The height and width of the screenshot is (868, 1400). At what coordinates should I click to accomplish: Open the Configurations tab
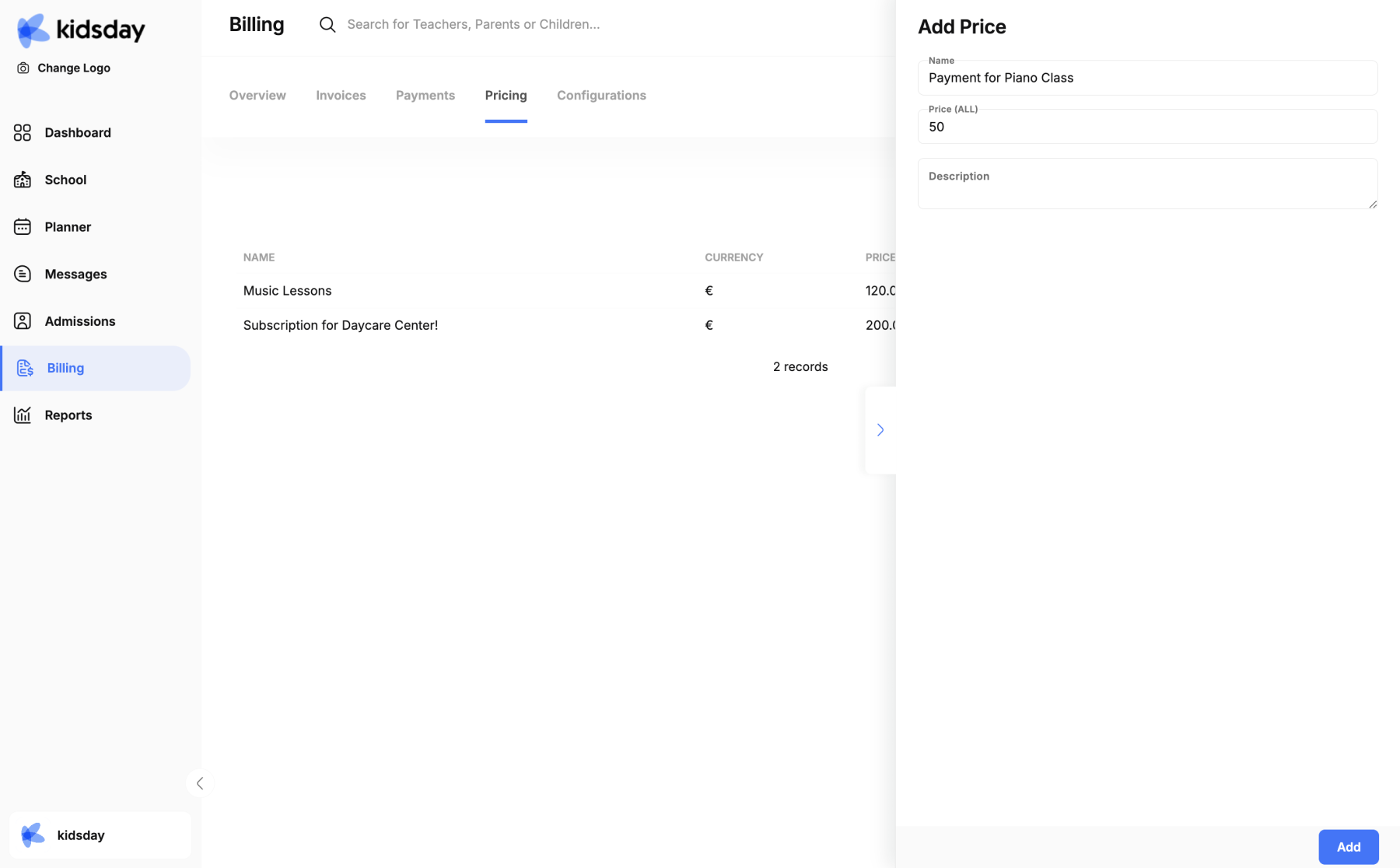pyautogui.click(x=601, y=96)
